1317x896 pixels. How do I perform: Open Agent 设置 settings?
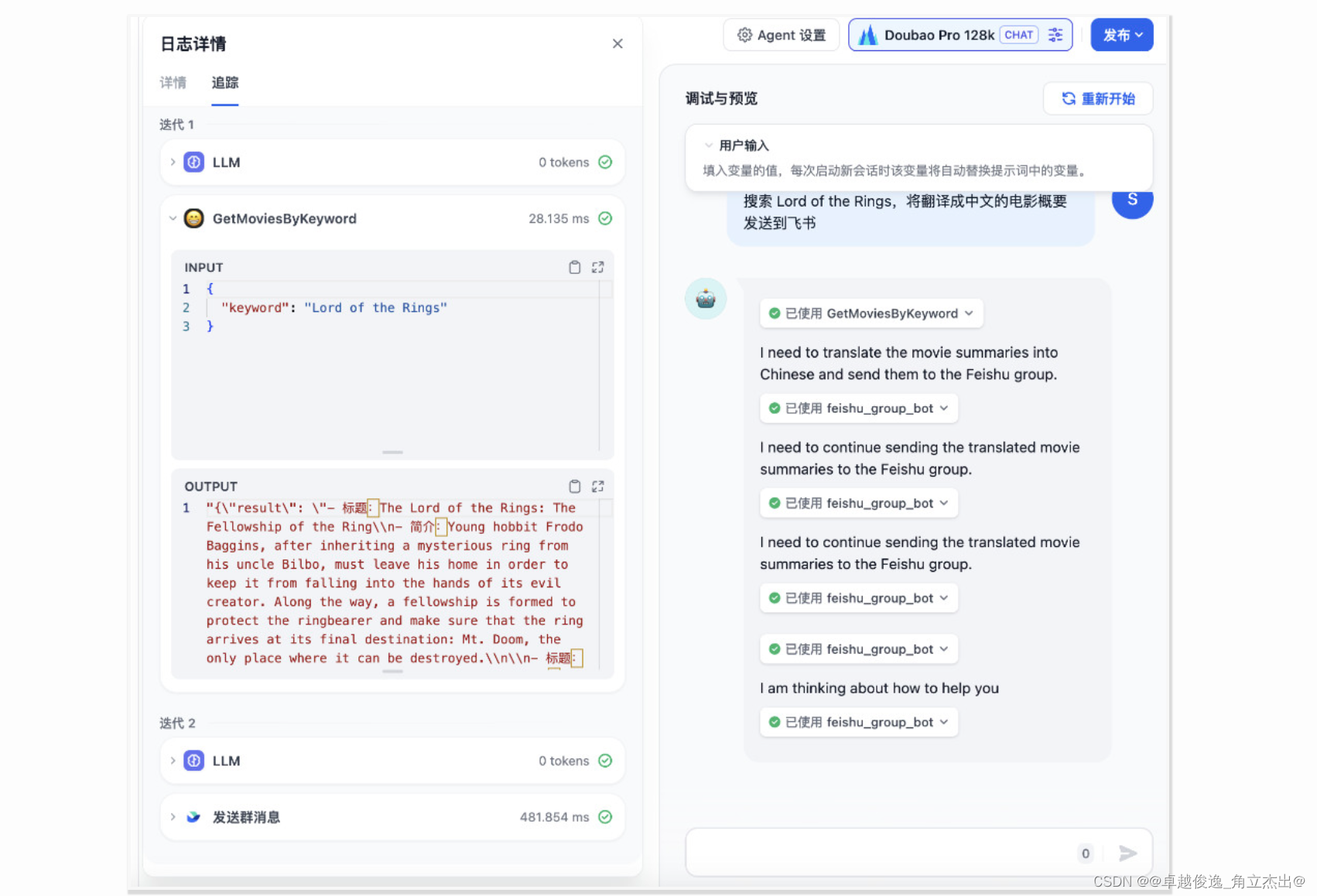coord(782,35)
